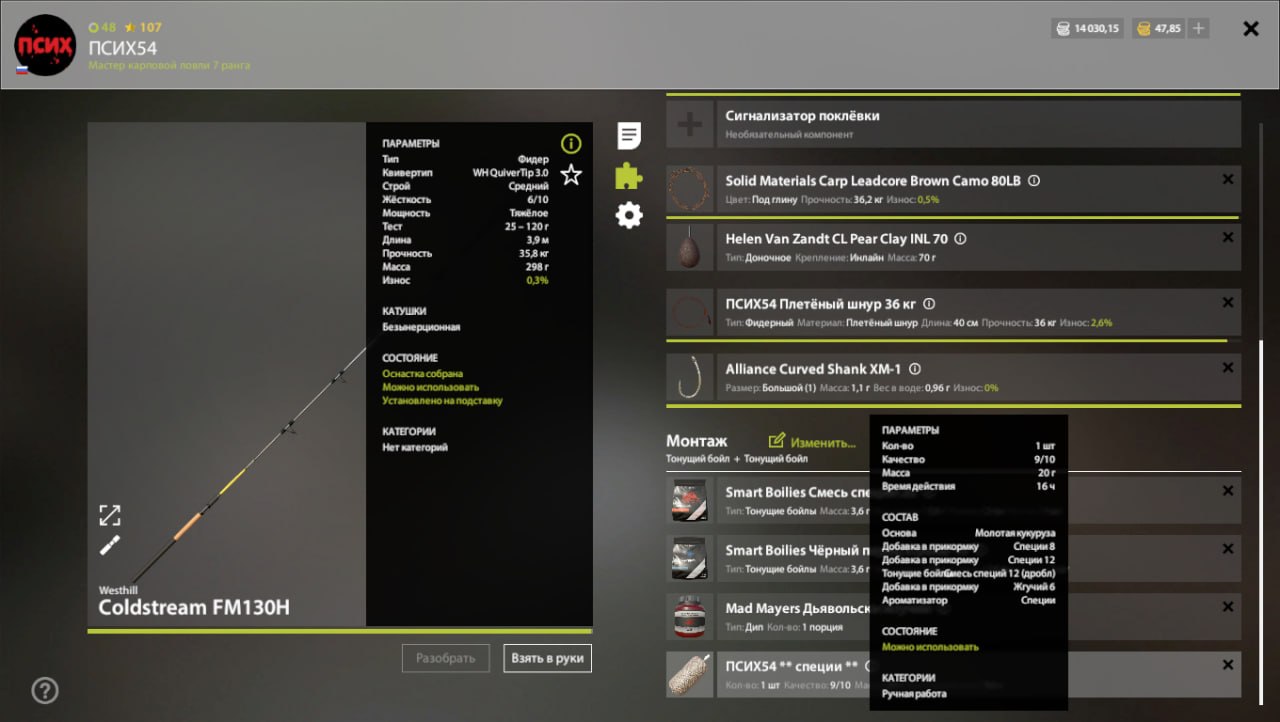The height and width of the screenshot is (722, 1280).
Task: Add gold with the plus button
Action: click(1198, 29)
